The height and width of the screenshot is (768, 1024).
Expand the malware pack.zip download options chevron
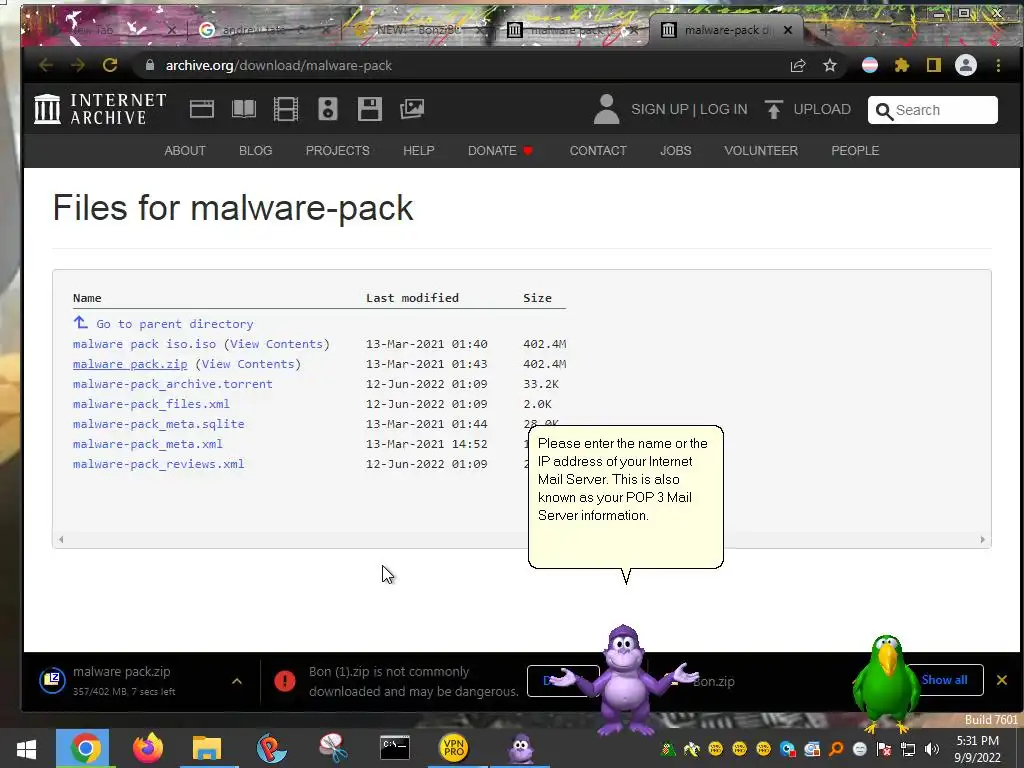tap(237, 681)
